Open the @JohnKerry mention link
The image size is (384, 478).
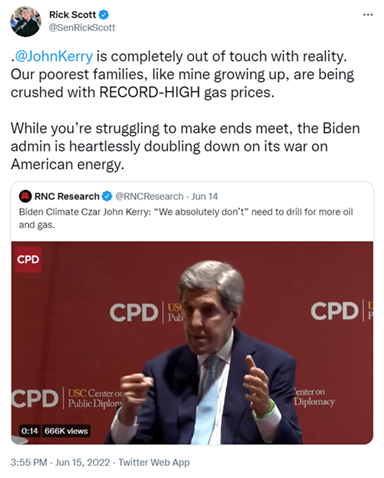pyautogui.click(x=53, y=56)
